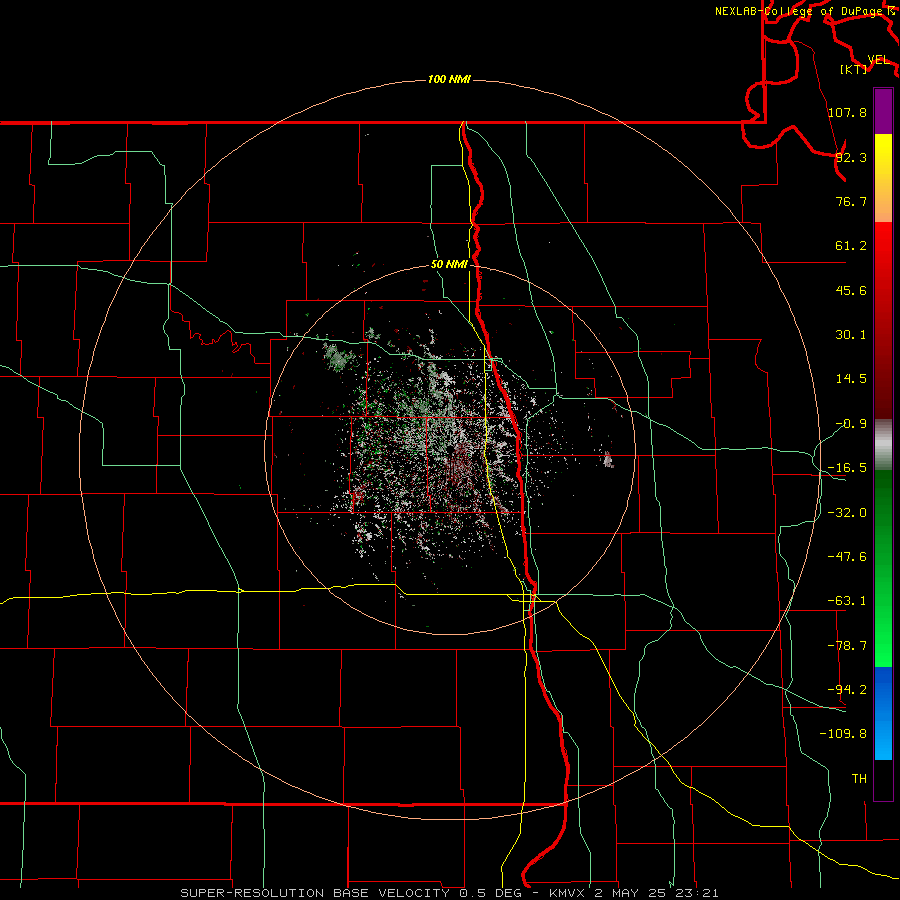Screen dimensions: 900x900
Task: Click the purple top segment of color bar
Action: (x=883, y=111)
